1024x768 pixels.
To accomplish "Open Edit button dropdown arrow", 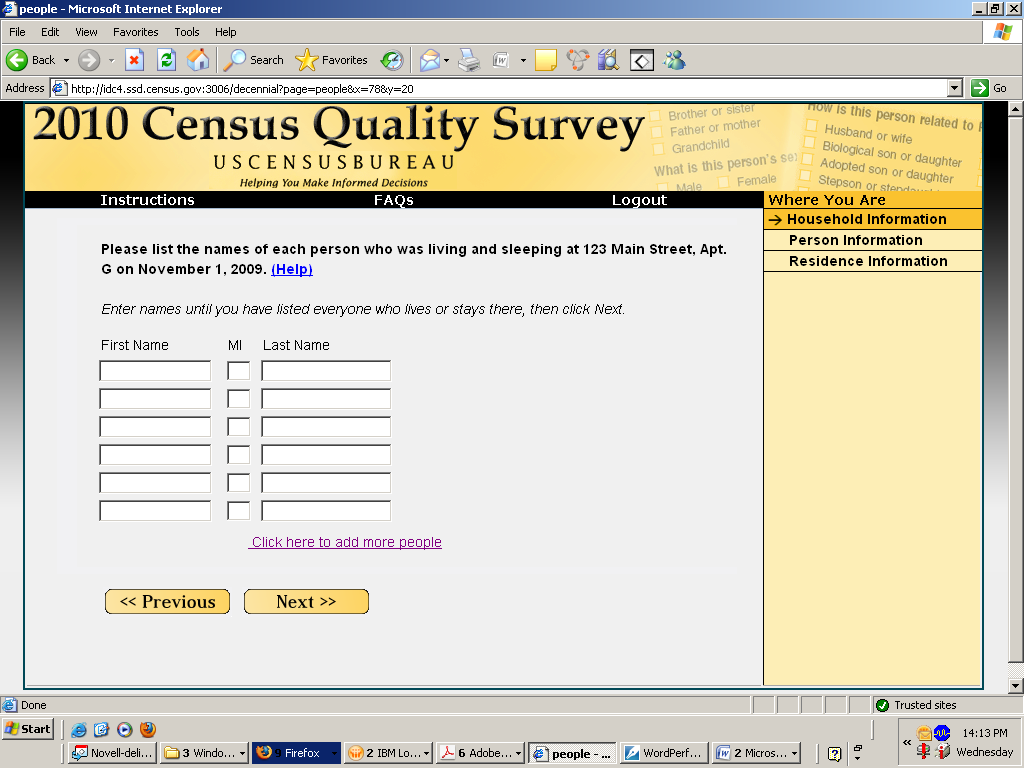I will pos(523,60).
